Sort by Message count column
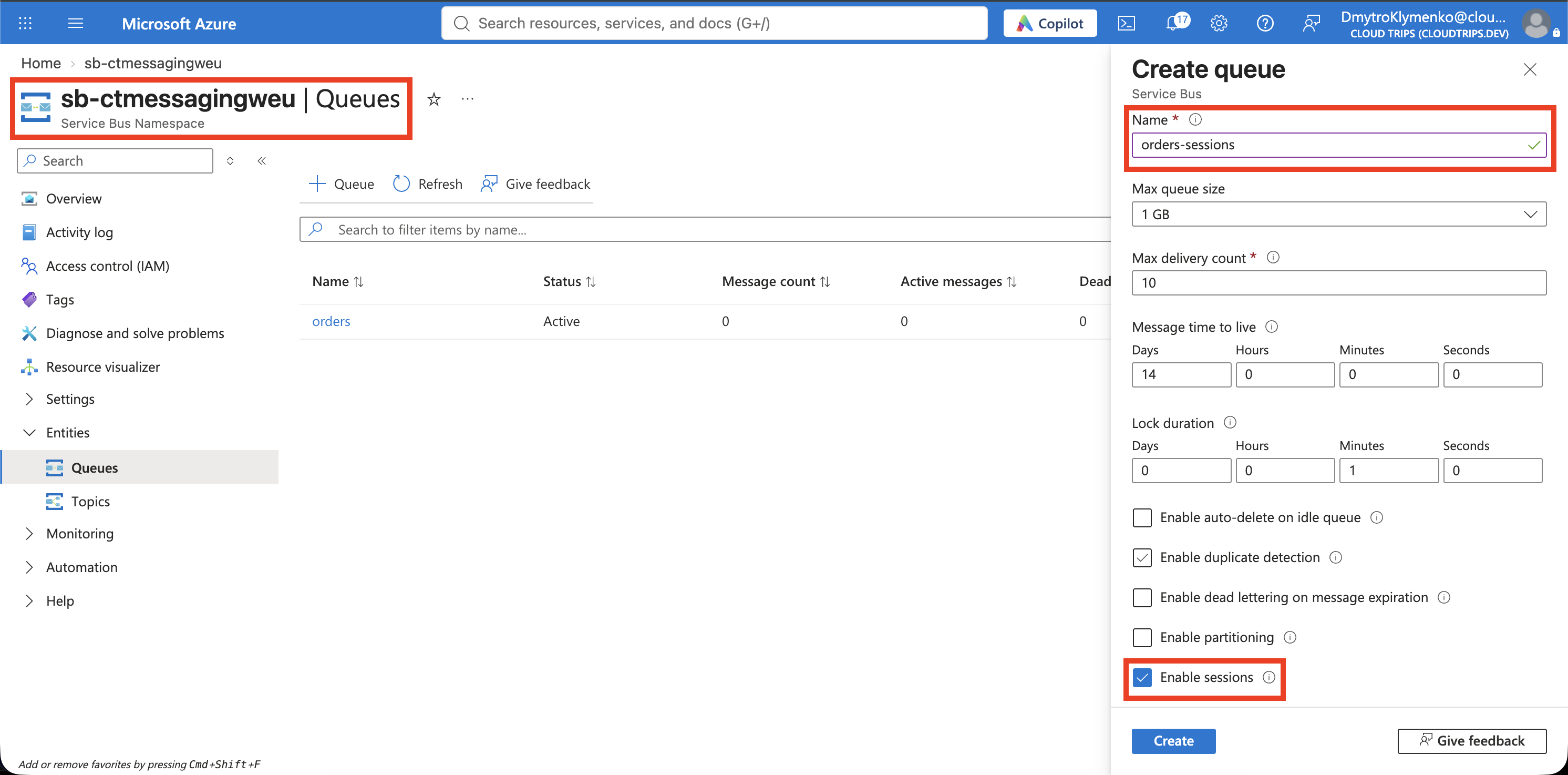 (x=776, y=281)
